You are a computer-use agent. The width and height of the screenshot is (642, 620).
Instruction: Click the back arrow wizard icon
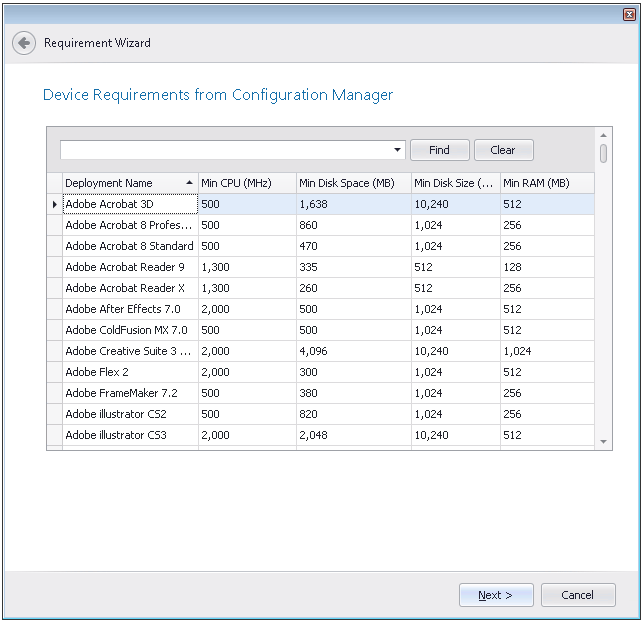click(x=24, y=44)
